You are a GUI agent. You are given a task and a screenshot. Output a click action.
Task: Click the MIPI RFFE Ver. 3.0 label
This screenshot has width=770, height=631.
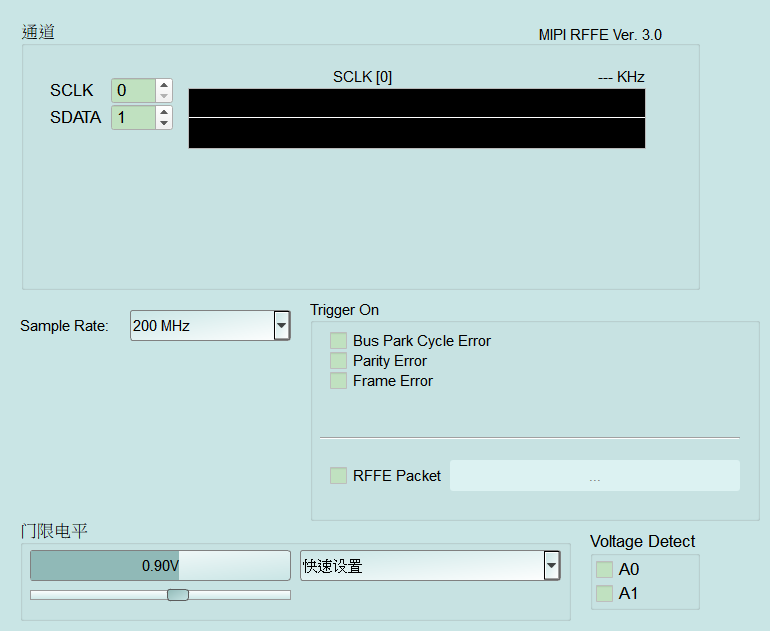click(600, 35)
